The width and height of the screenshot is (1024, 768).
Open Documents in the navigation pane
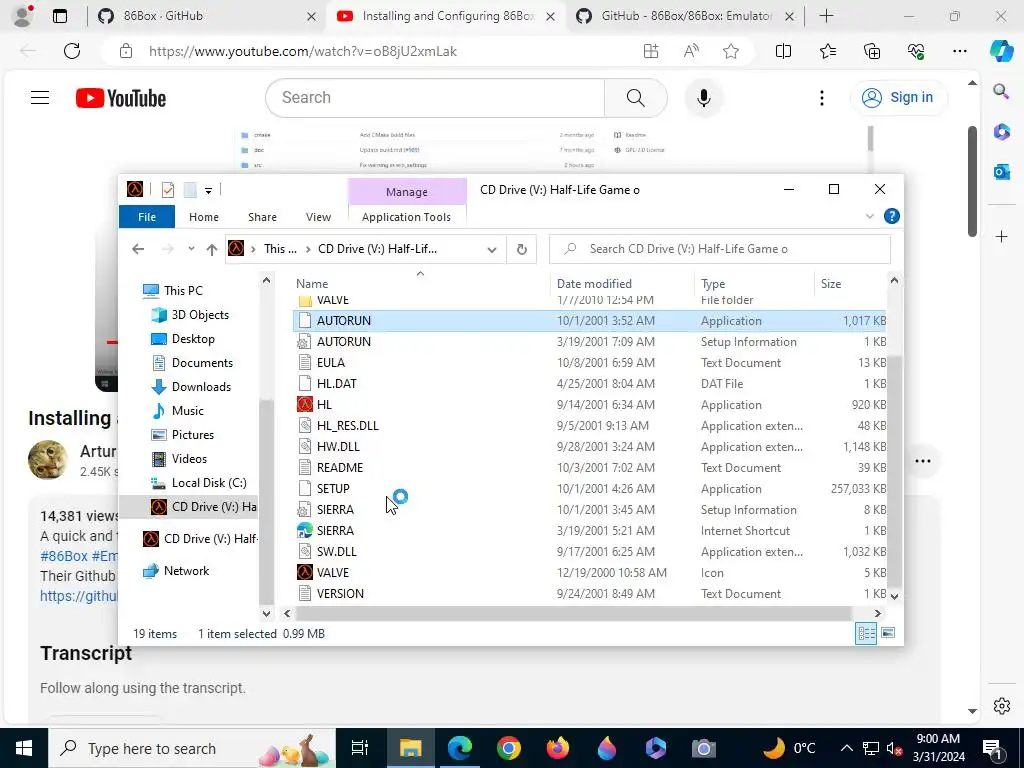[202, 362]
